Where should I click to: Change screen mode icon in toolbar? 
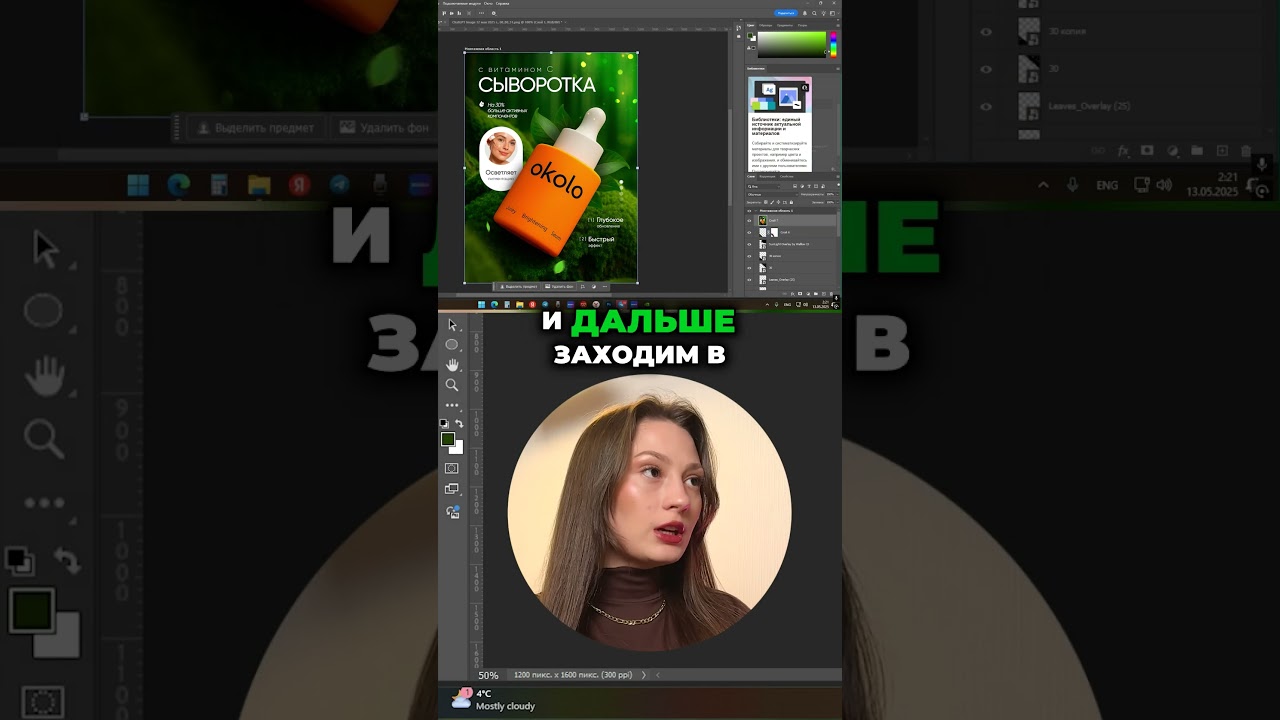tap(452, 489)
